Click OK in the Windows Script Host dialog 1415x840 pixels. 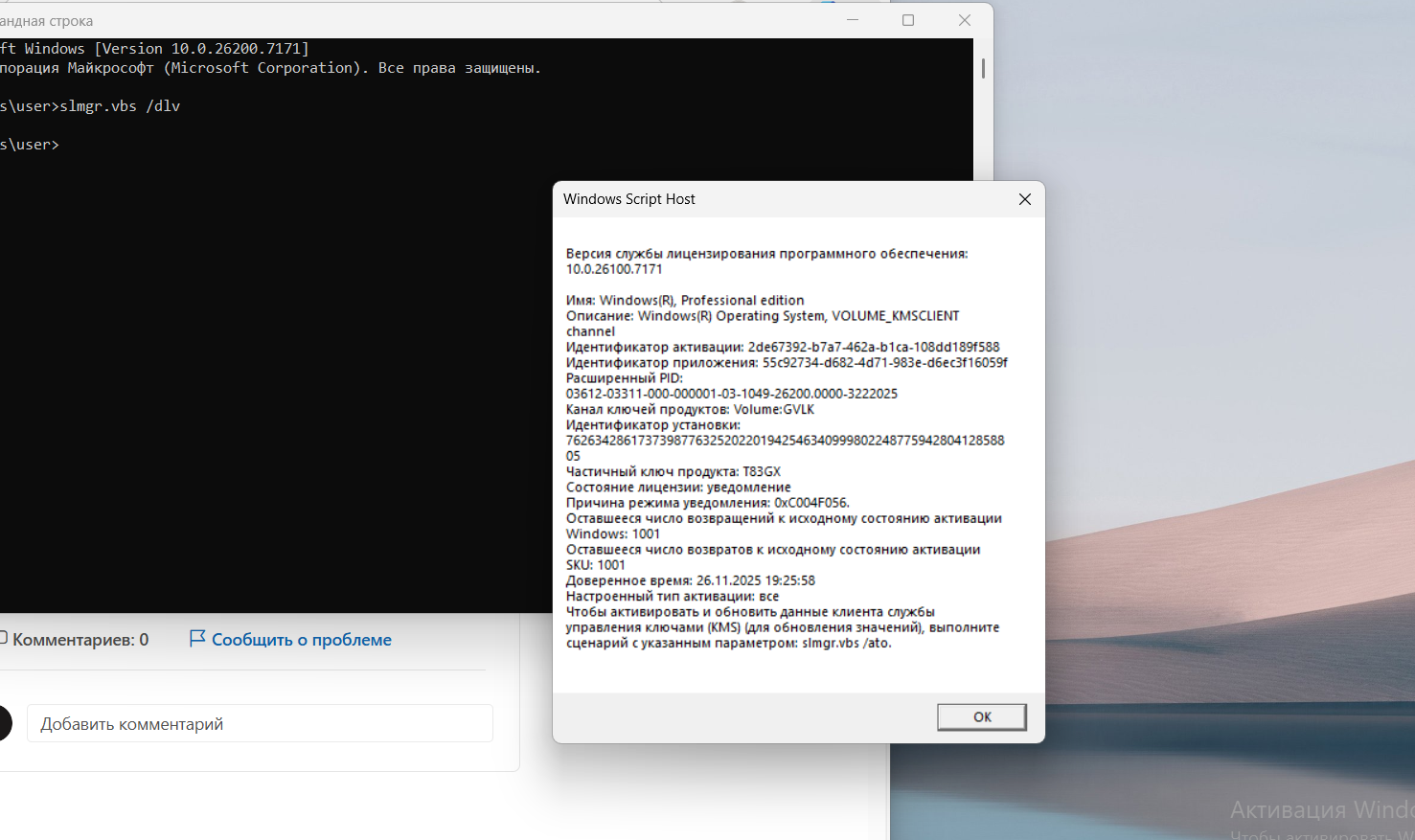click(982, 716)
